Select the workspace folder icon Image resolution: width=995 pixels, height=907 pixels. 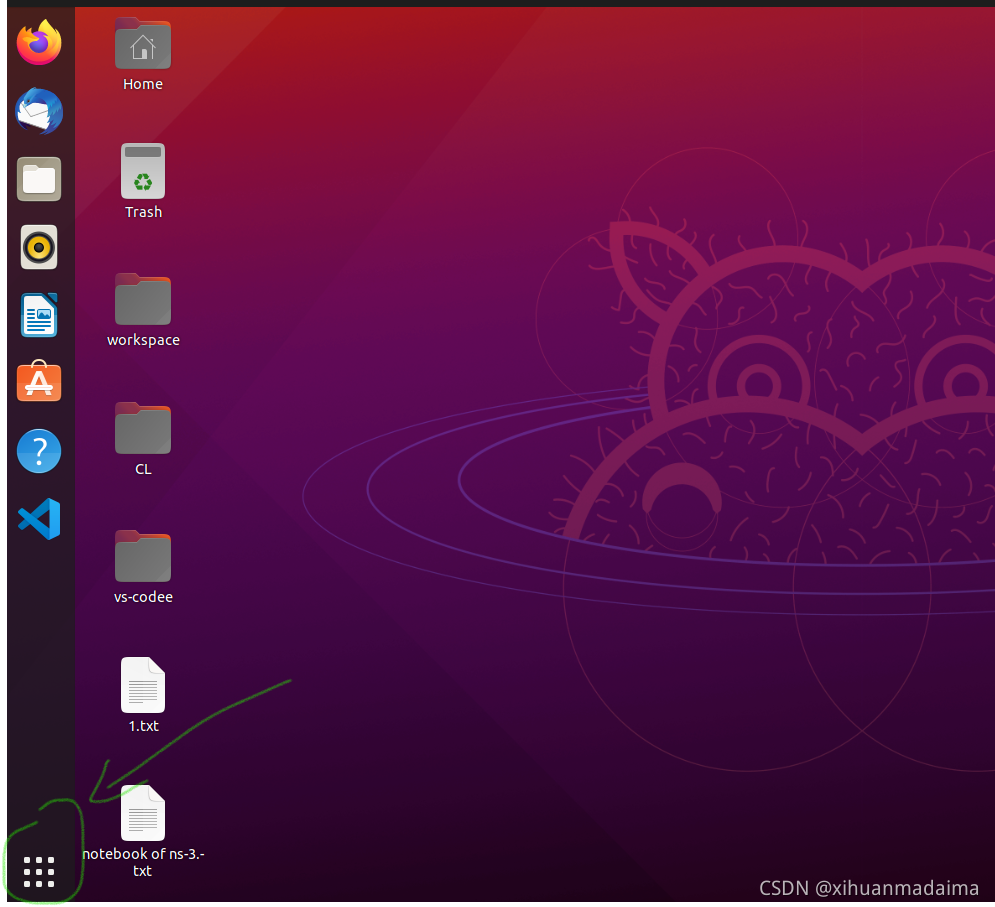coord(143,299)
